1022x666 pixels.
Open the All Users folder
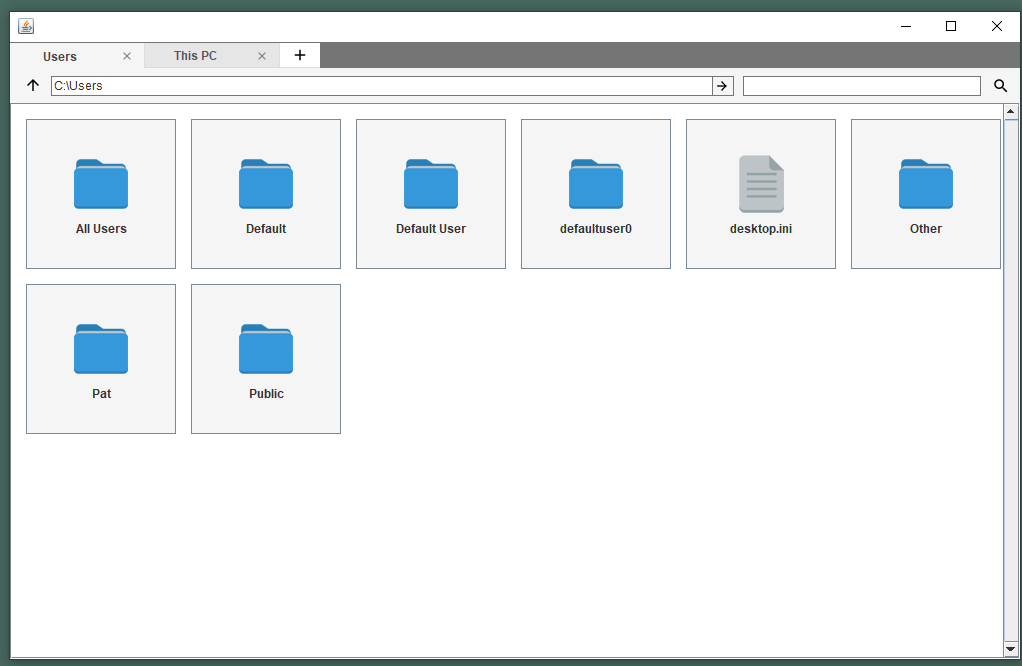click(x=100, y=193)
